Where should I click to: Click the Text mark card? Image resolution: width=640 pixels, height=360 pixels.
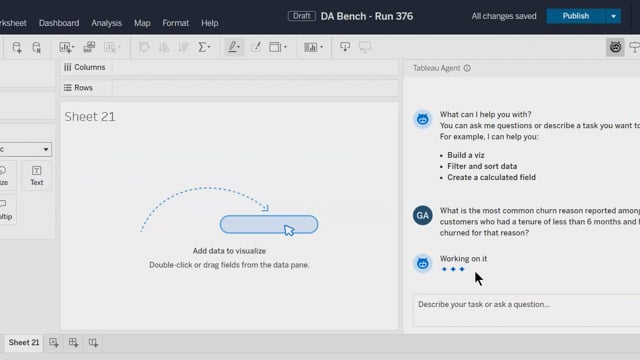(x=36, y=176)
